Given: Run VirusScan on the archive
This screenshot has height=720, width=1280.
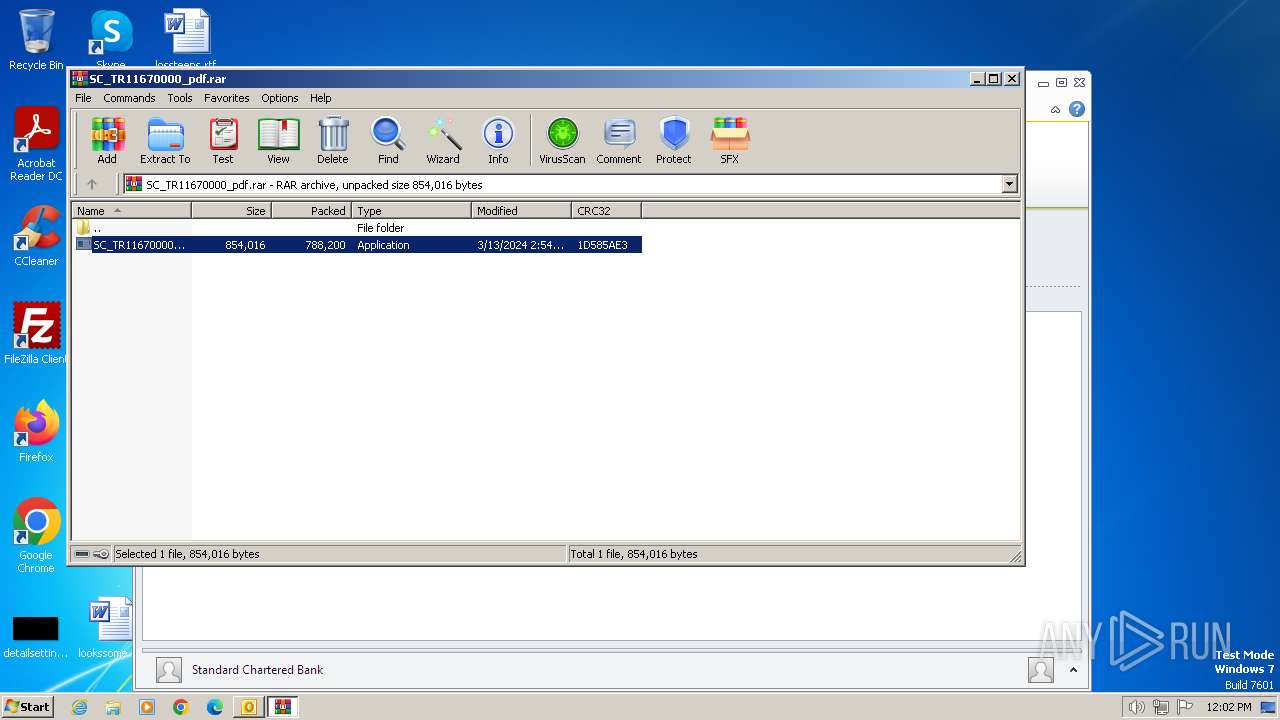Looking at the screenshot, I should [x=562, y=141].
